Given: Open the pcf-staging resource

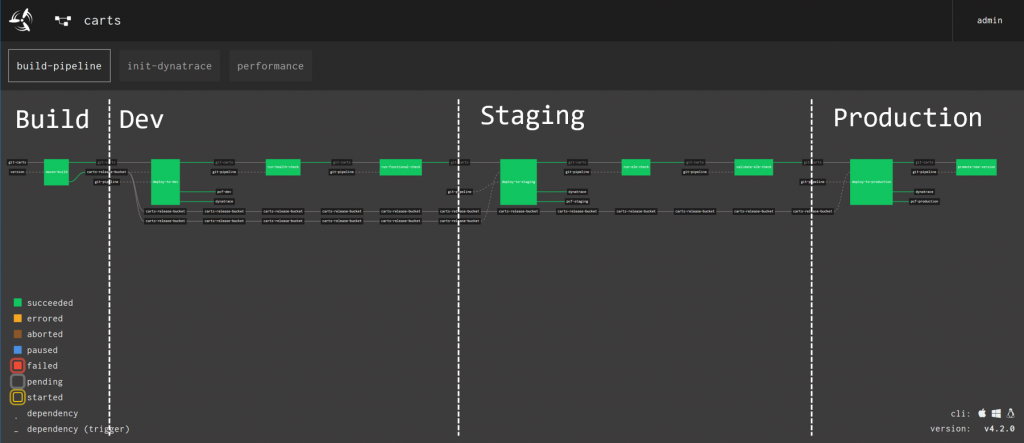Looking at the screenshot, I should click(575, 201).
